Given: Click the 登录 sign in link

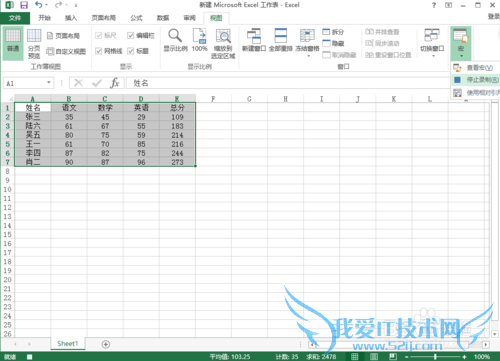Looking at the screenshot, I should click(494, 16).
